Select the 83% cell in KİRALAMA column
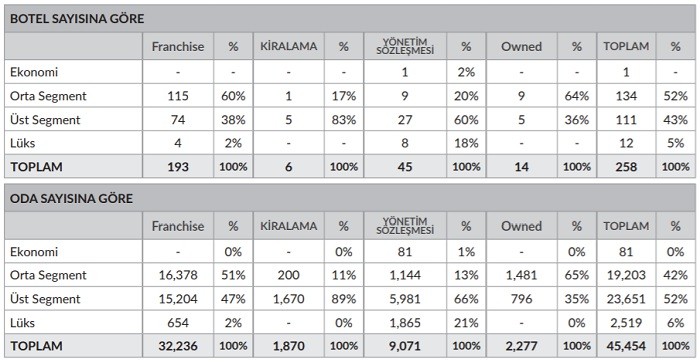The image size is (700, 362). pos(343,120)
